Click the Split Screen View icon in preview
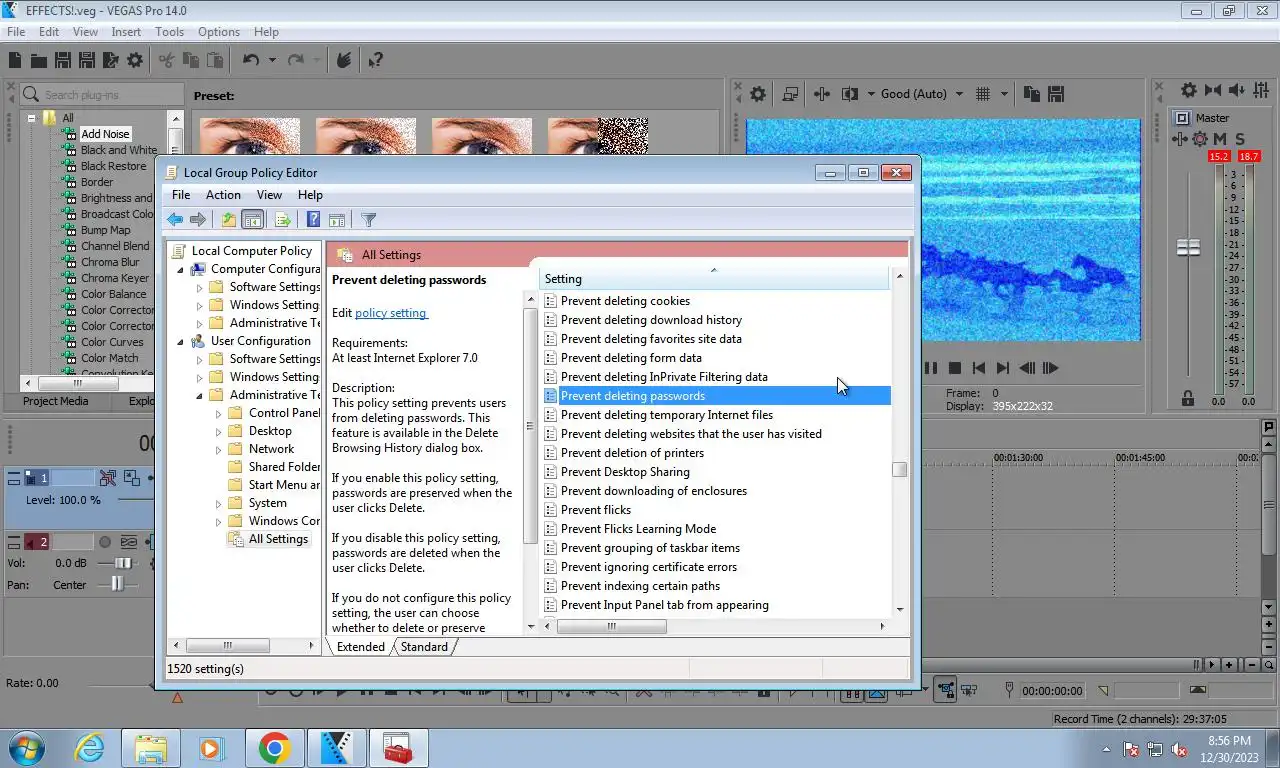The width and height of the screenshot is (1280, 768). (850, 94)
